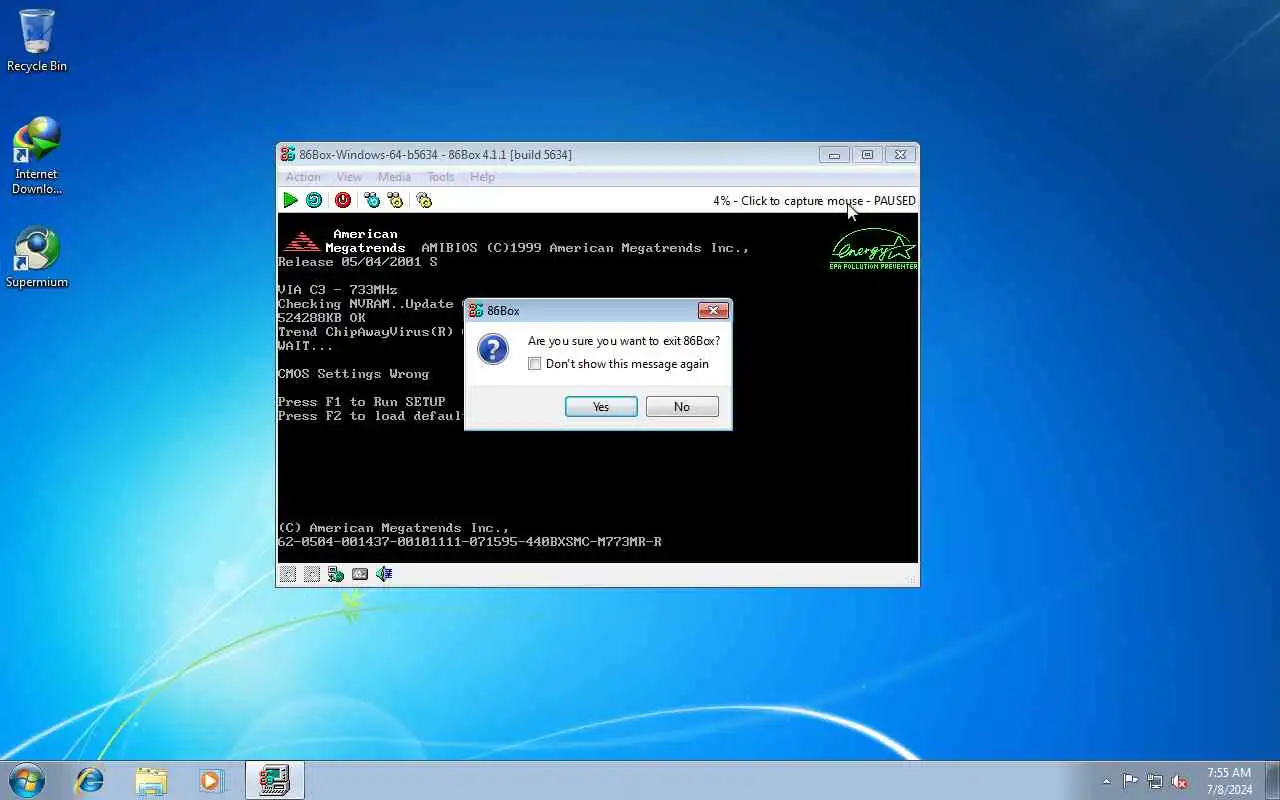Select Supermium desktop shortcut
Viewport: 1280px width, 800px height.
click(x=37, y=258)
